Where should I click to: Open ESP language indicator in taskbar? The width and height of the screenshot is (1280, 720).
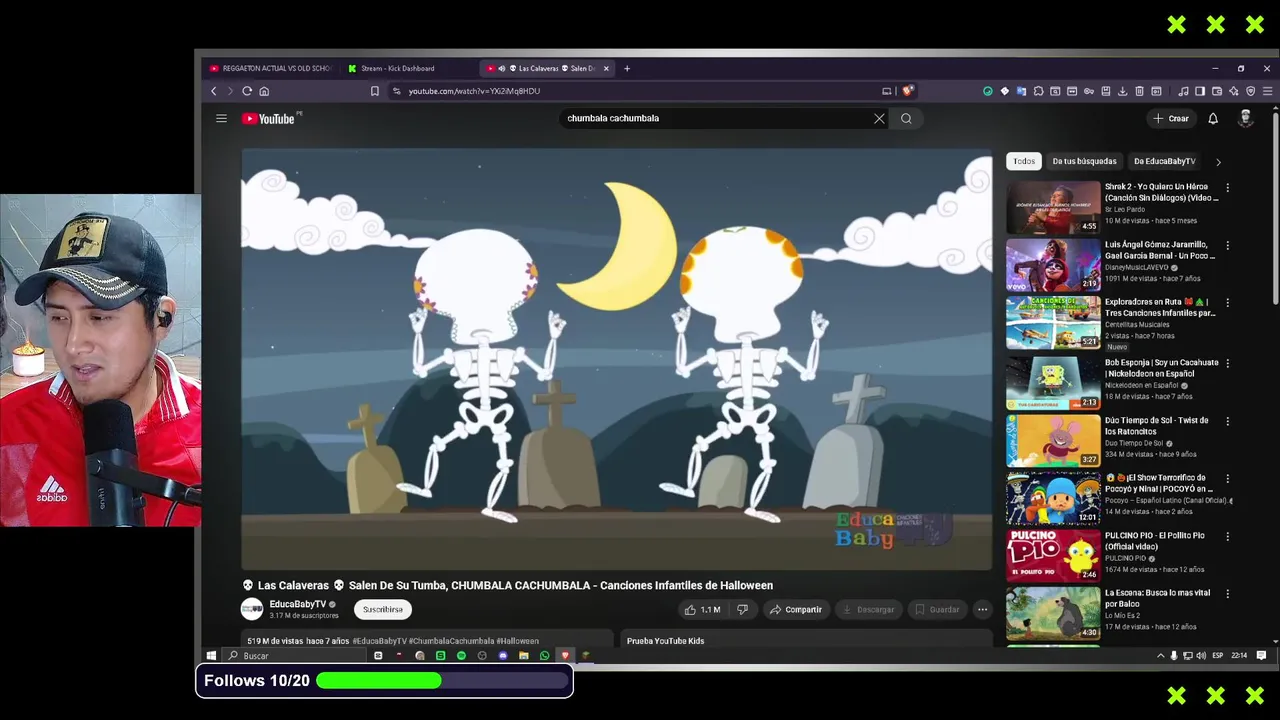click(x=1217, y=656)
